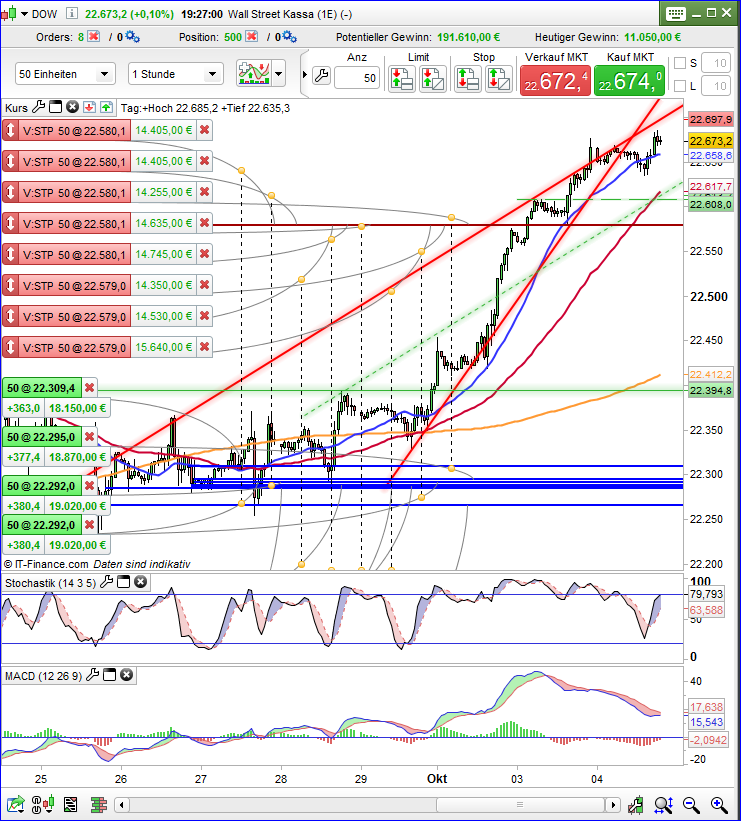The height and width of the screenshot is (821, 741).
Task: Click the yellow 22.673,2 price label
Action: point(711,141)
